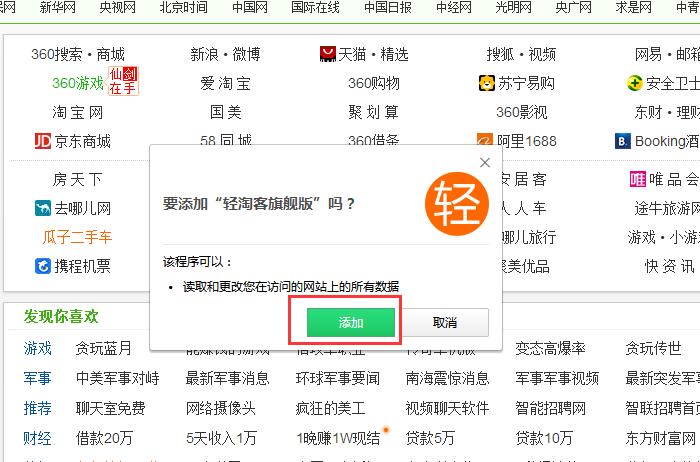The height and width of the screenshot is (462, 700).
Task: Click the 唯品会 pink icon
Action: point(638,179)
